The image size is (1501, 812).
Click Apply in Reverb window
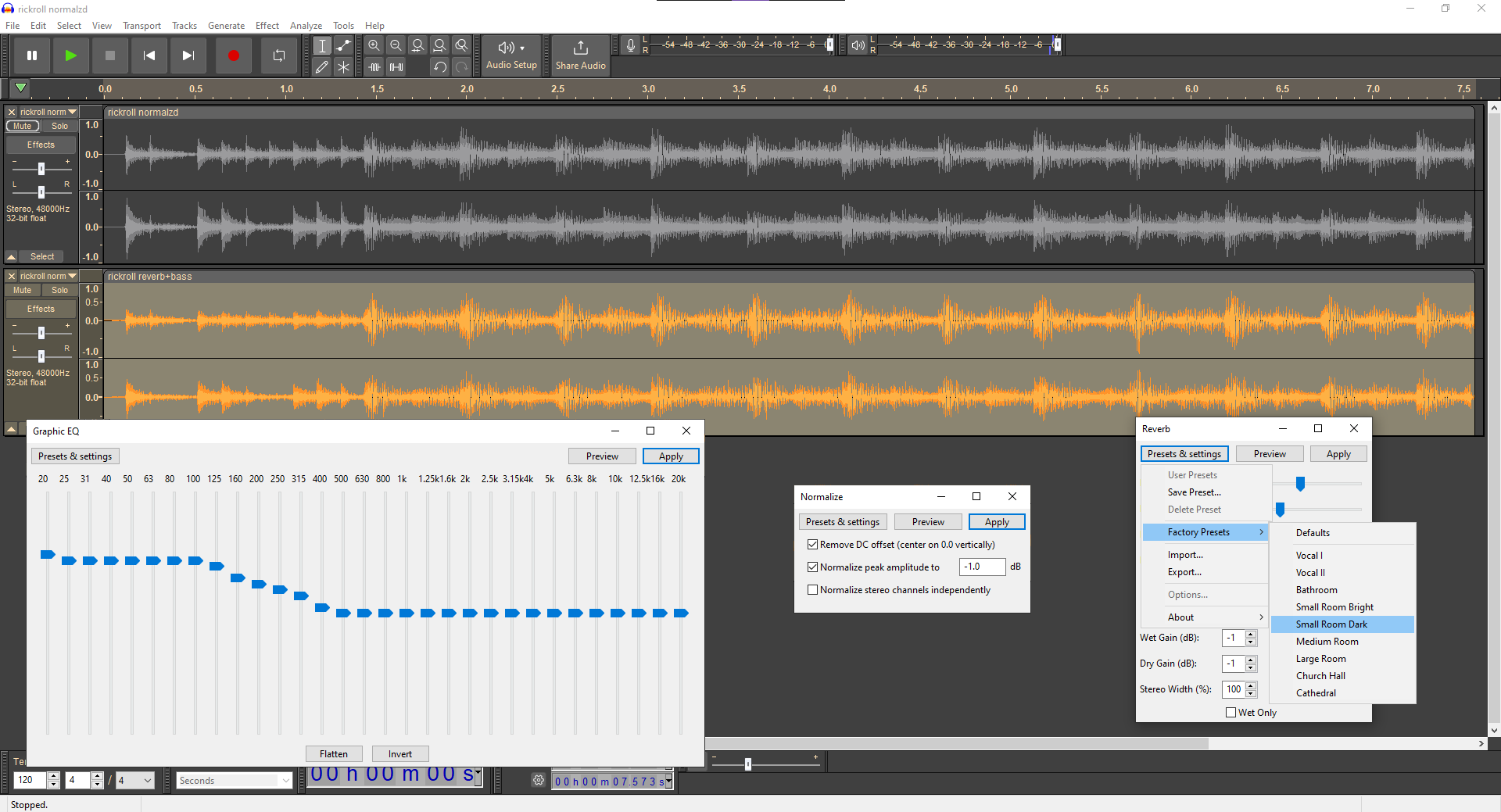1338,454
